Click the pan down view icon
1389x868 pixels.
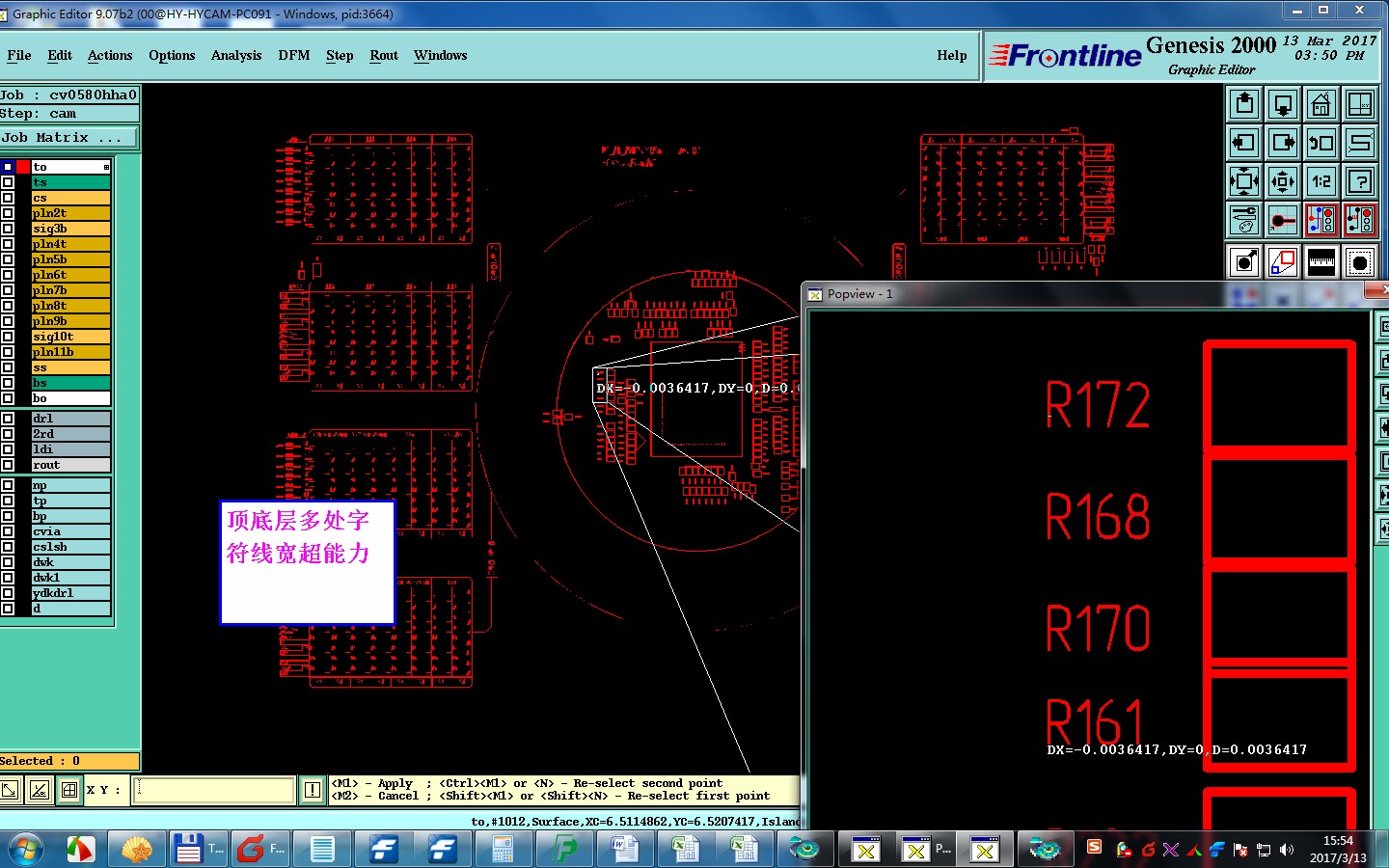point(1283,104)
